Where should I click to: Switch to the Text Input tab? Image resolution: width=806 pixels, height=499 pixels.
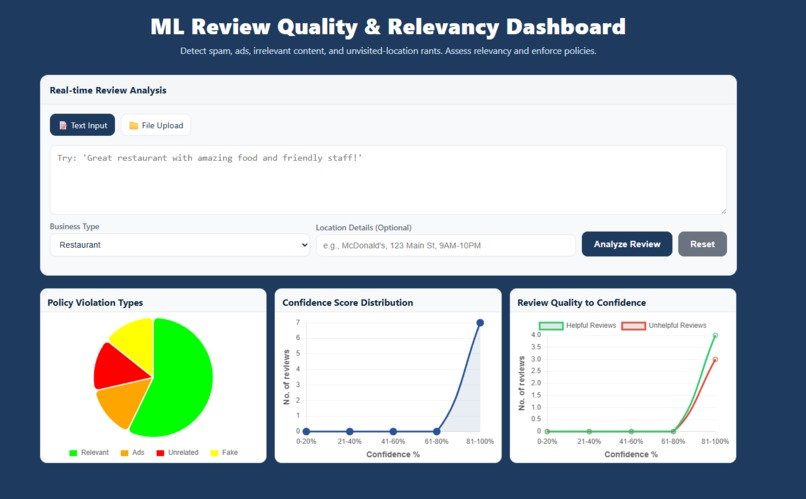point(83,126)
